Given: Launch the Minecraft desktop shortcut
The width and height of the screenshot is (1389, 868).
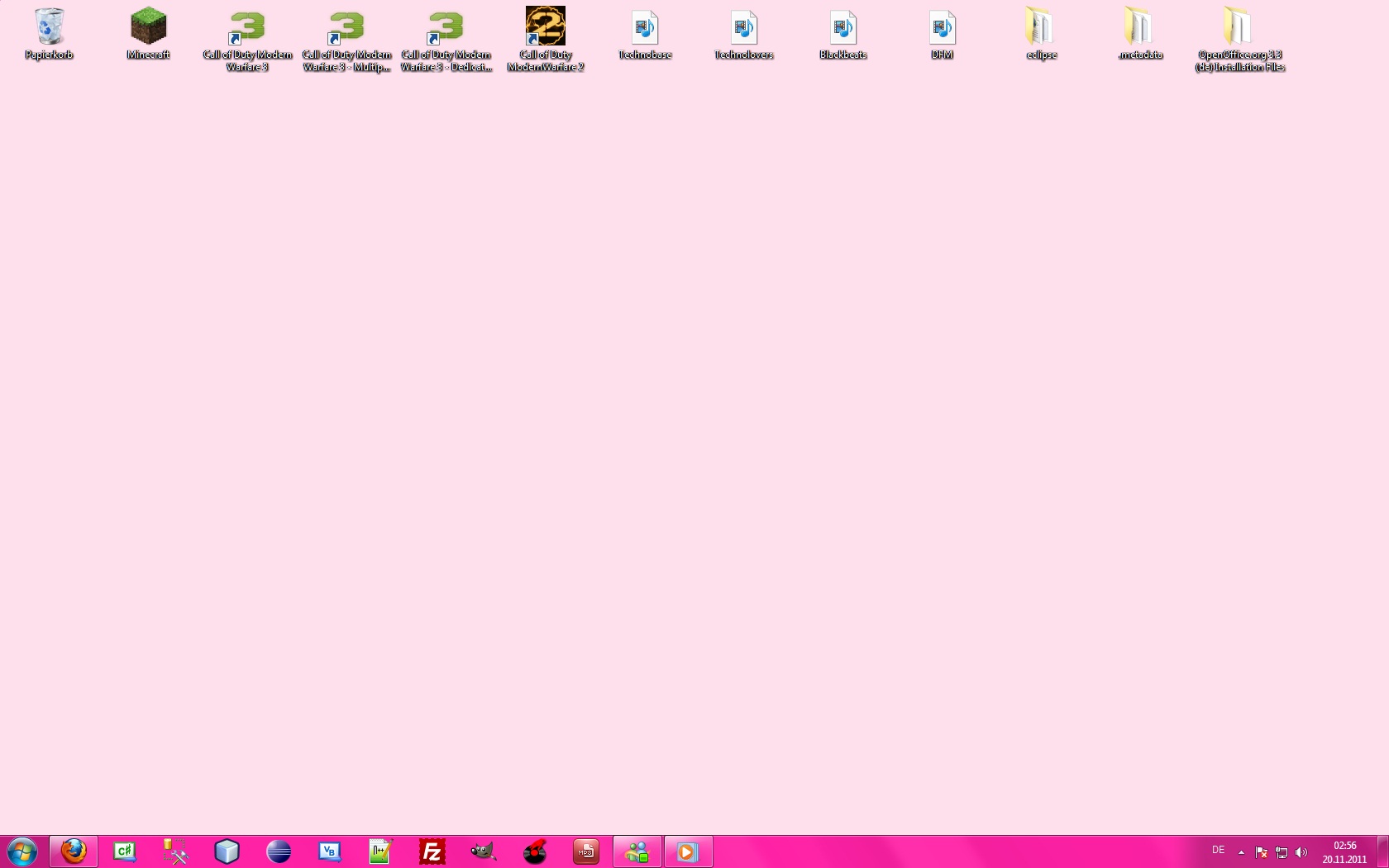Looking at the screenshot, I should (x=149, y=28).
